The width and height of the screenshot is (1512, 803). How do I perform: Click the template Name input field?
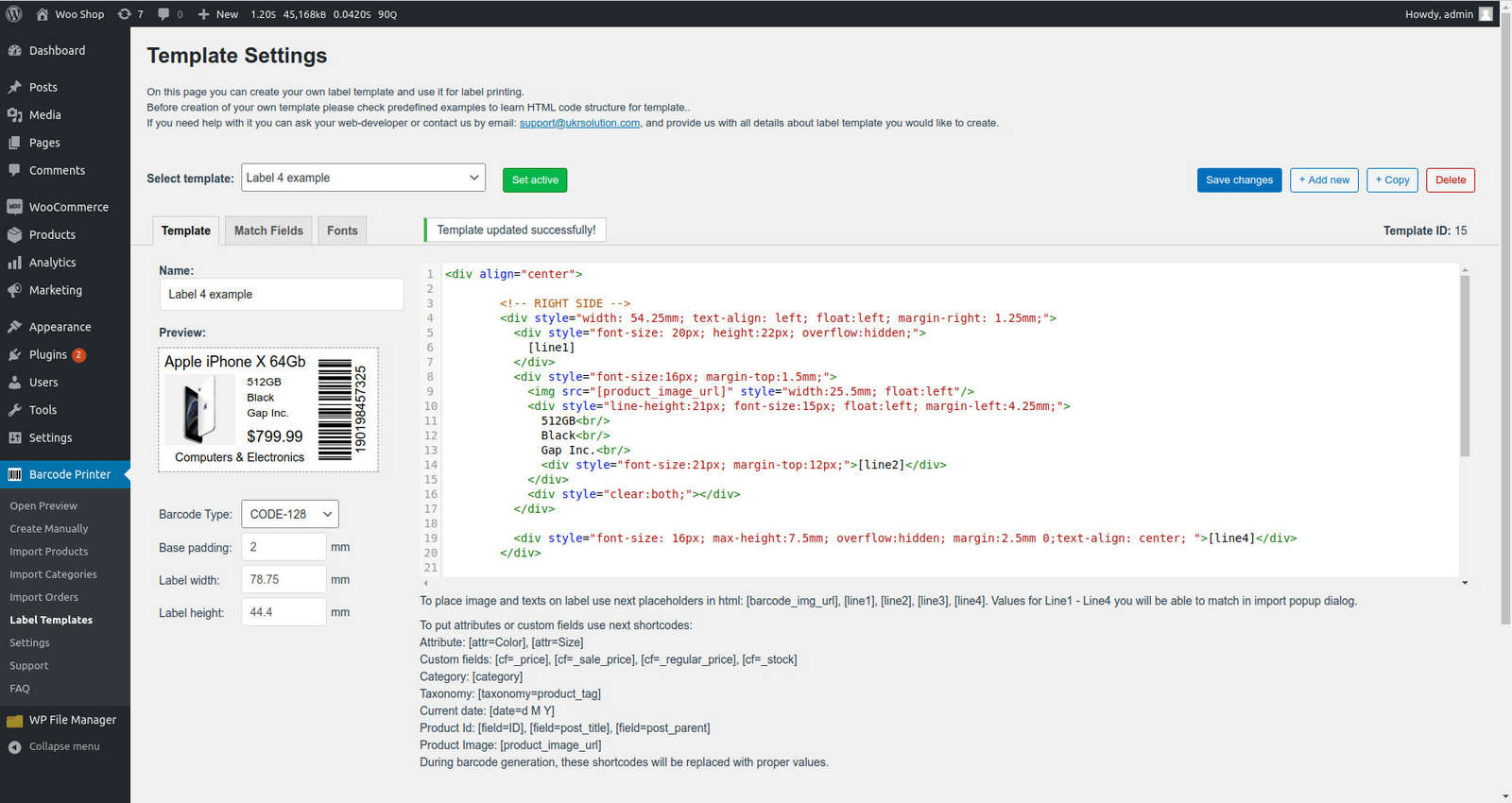[x=282, y=294]
